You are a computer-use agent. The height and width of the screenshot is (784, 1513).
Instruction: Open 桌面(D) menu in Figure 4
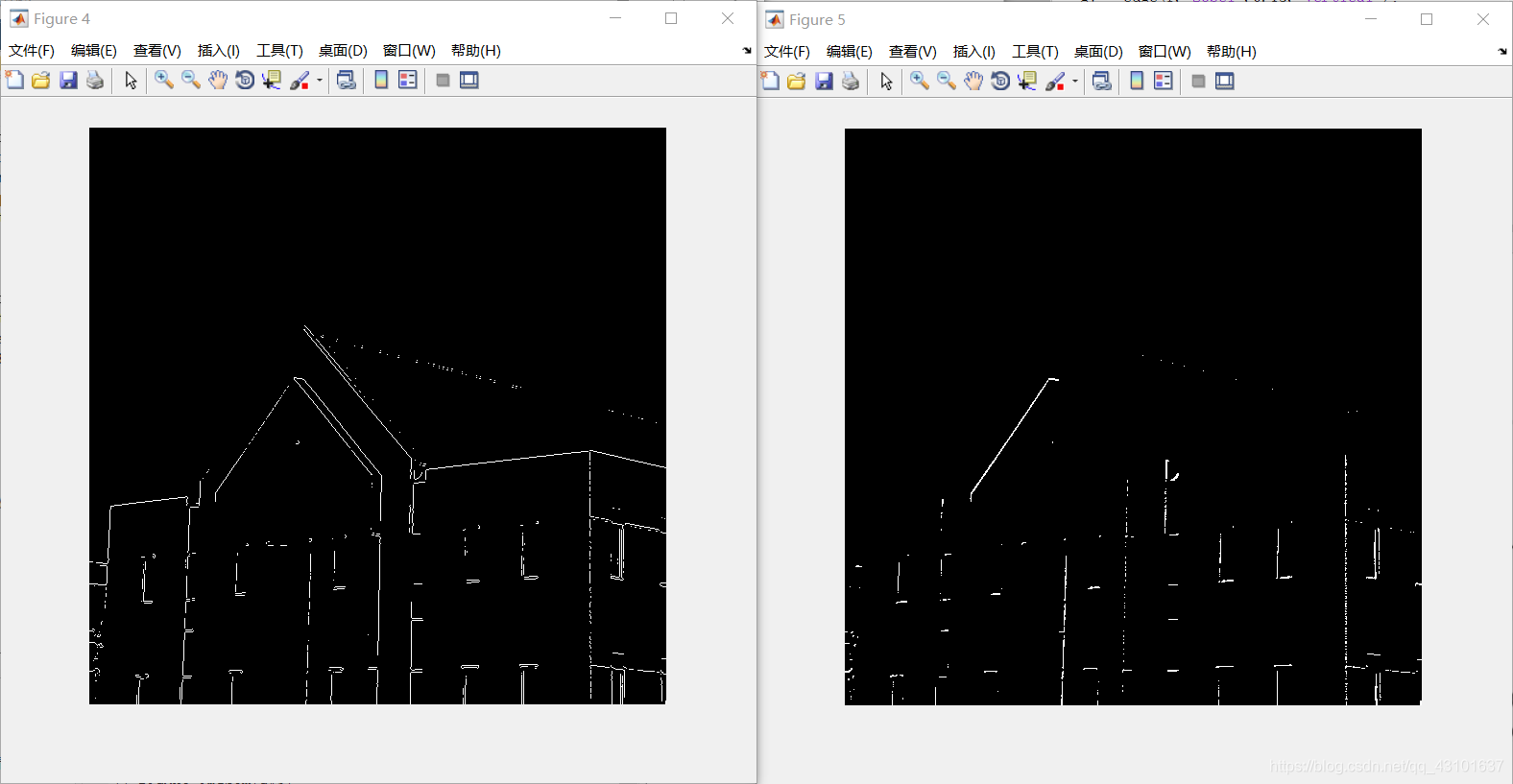pos(343,51)
